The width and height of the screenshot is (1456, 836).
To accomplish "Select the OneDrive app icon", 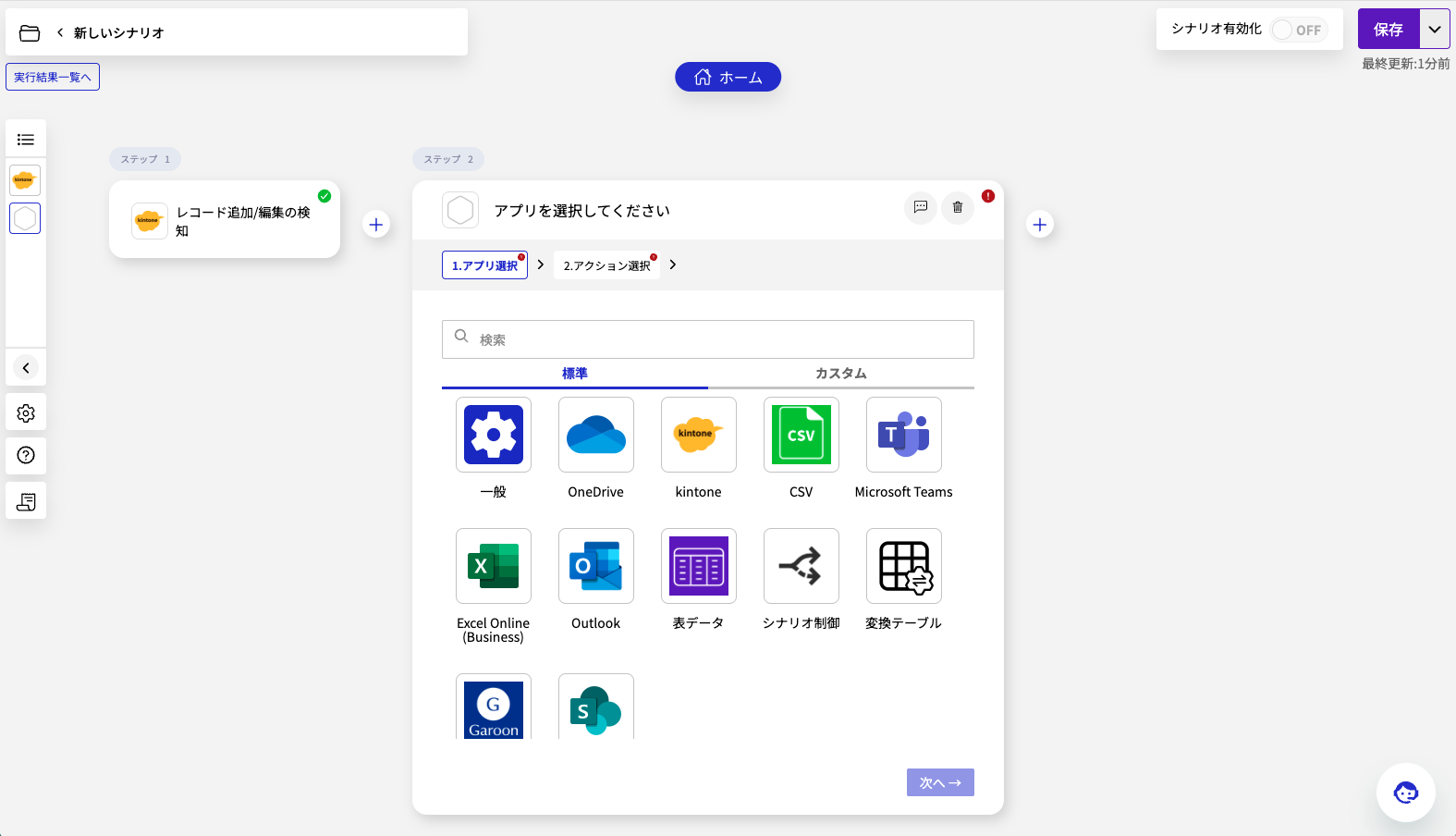I will click(595, 435).
